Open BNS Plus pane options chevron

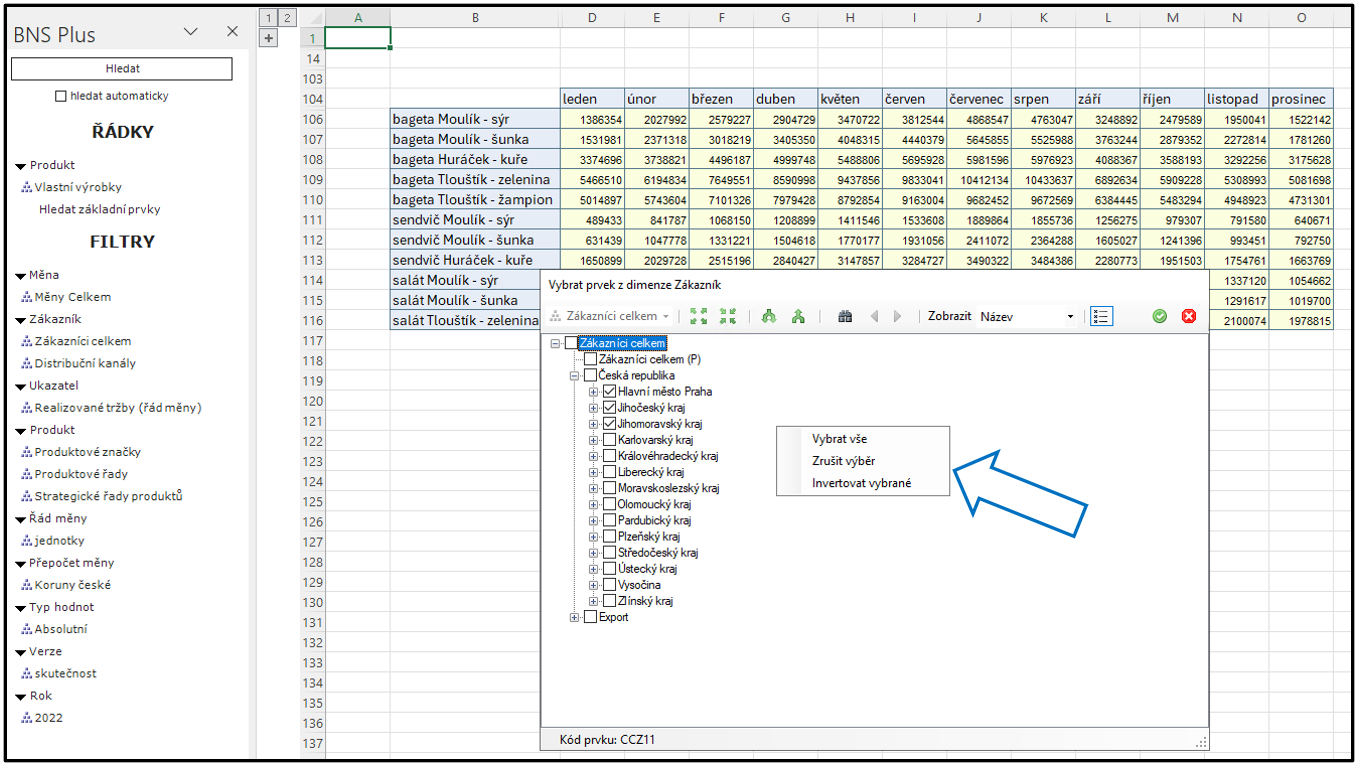[x=191, y=32]
